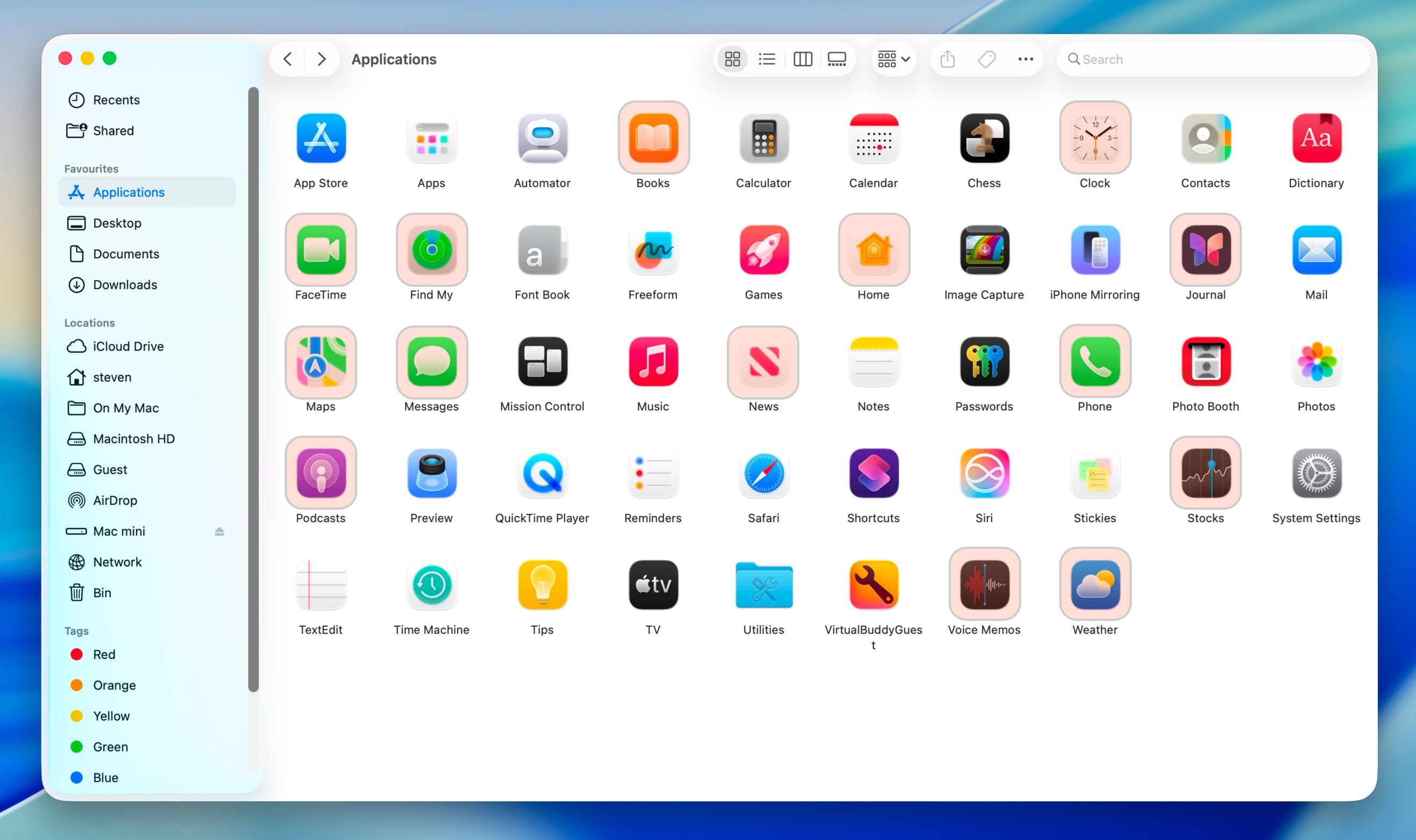The width and height of the screenshot is (1416, 840).
Task: Click the QuickTime Player icon
Action: 542,473
